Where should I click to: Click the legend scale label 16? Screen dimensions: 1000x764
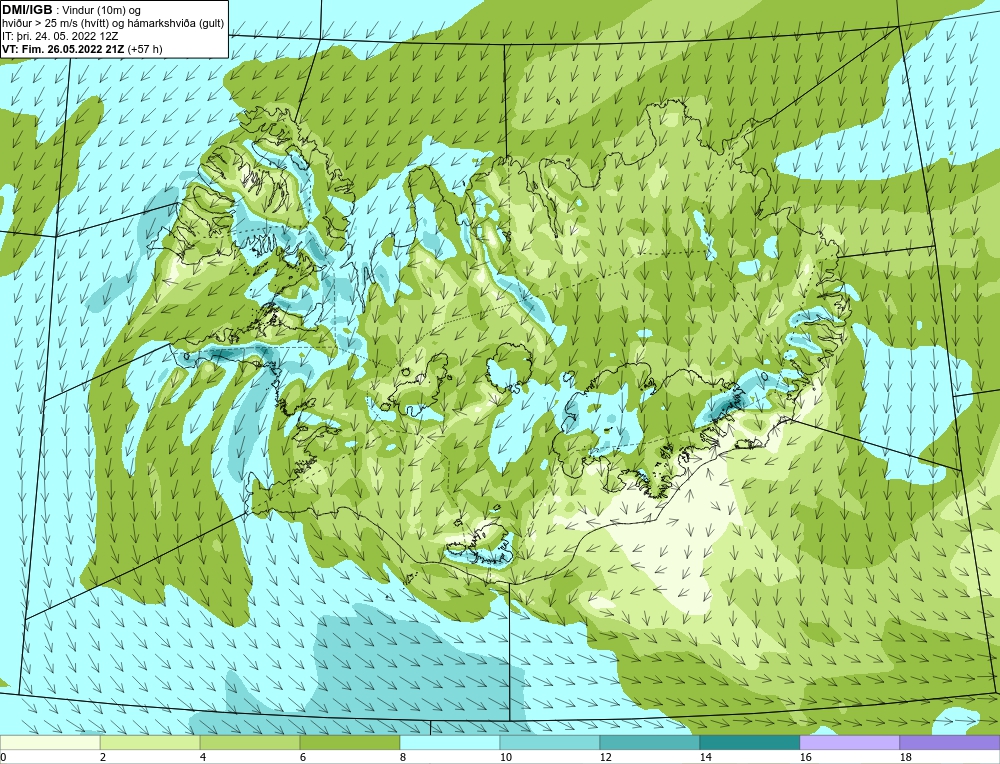[805, 757]
